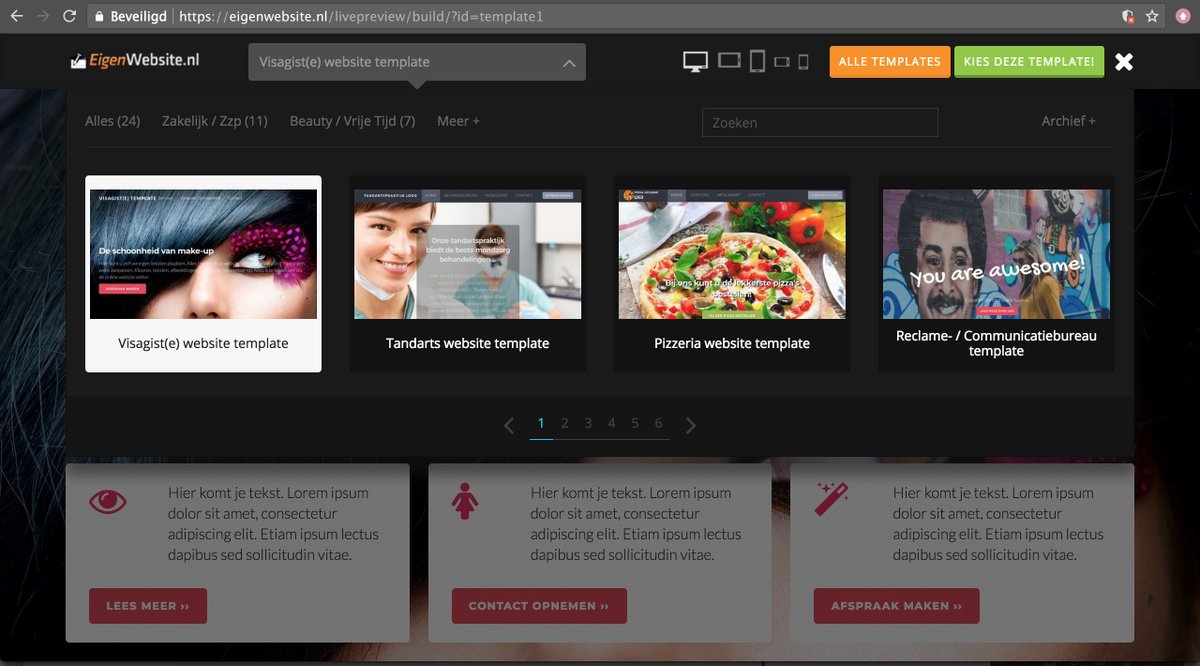The image size is (1200, 666).
Task: Click the extension shield icon in address bar
Action: (x=1128, y=16)
